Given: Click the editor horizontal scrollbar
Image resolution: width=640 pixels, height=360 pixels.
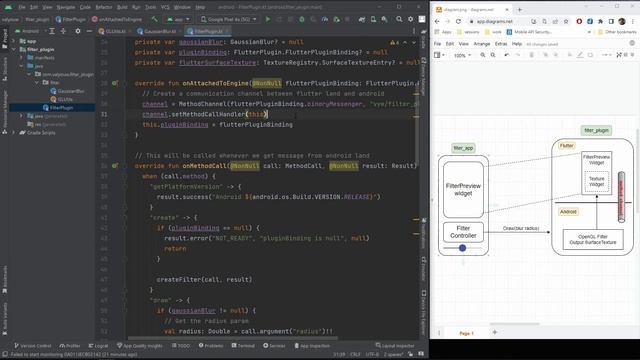Looking at the screenshot, I should pos(233,338).
